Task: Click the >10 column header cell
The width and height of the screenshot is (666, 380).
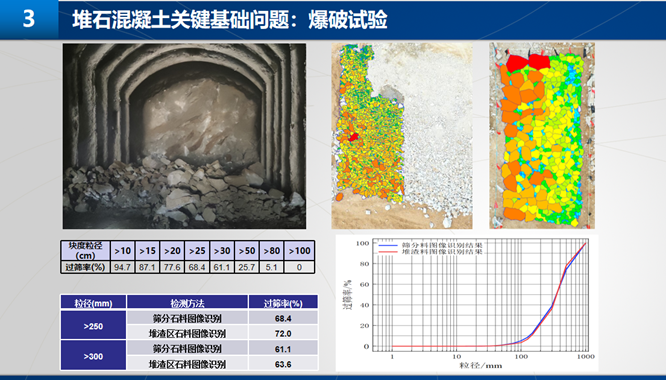Action: coord(122,251)
